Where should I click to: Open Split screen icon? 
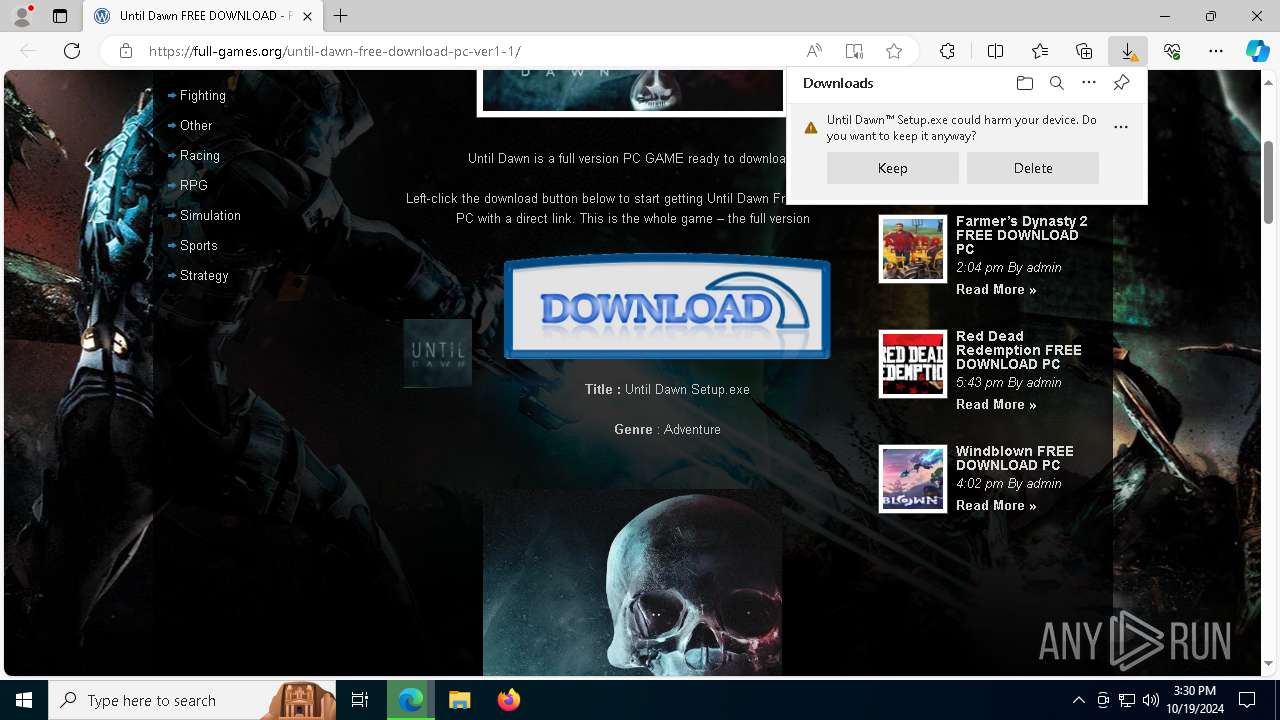click(x=995, y=51)
